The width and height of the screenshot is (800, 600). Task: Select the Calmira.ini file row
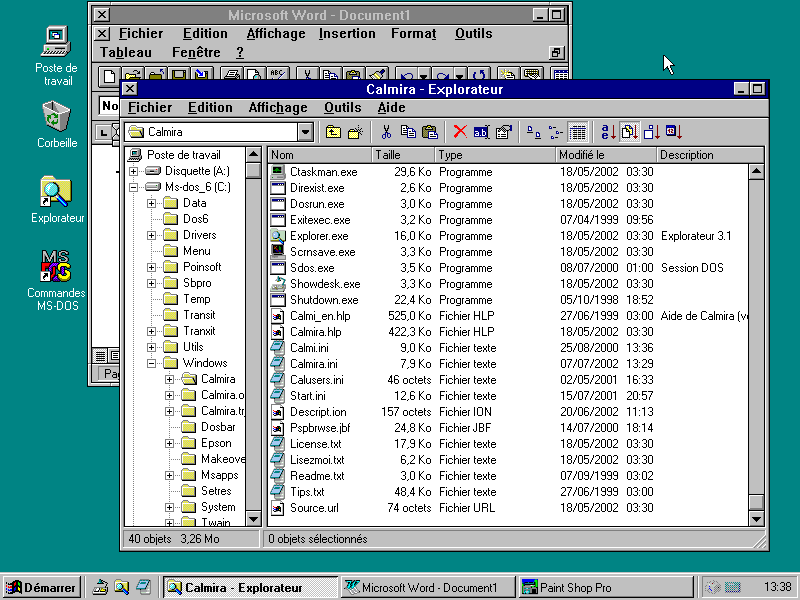(313, 364)
